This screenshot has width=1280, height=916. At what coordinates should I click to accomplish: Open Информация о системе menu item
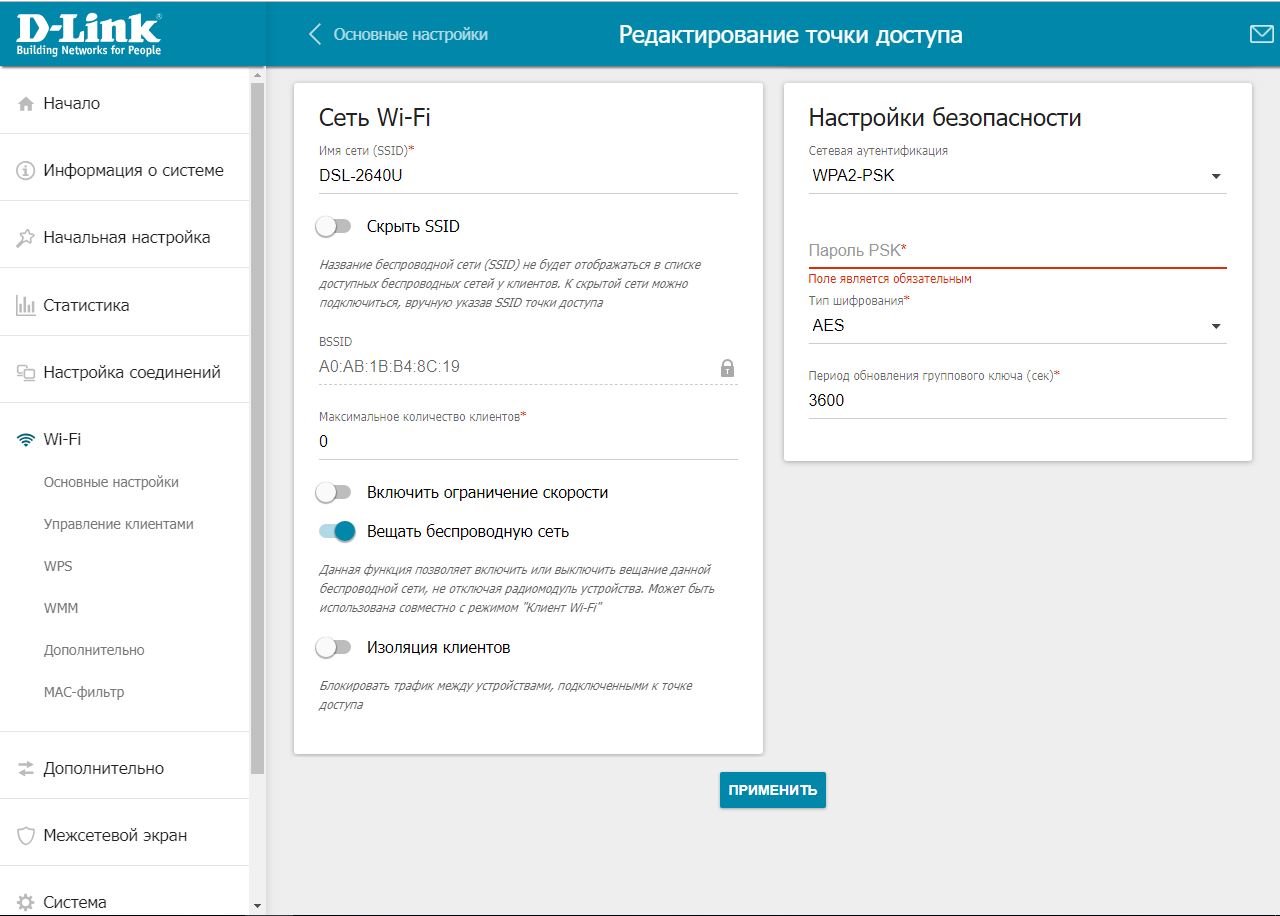(x=124, y=170)
